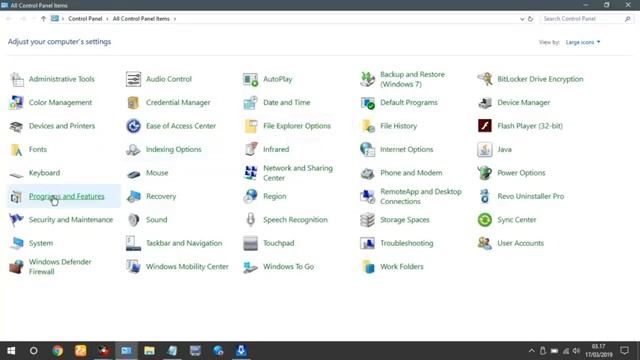The width and height of the screenshot is (640, 360).
Task: Click the Java icon
Action: 484,149
